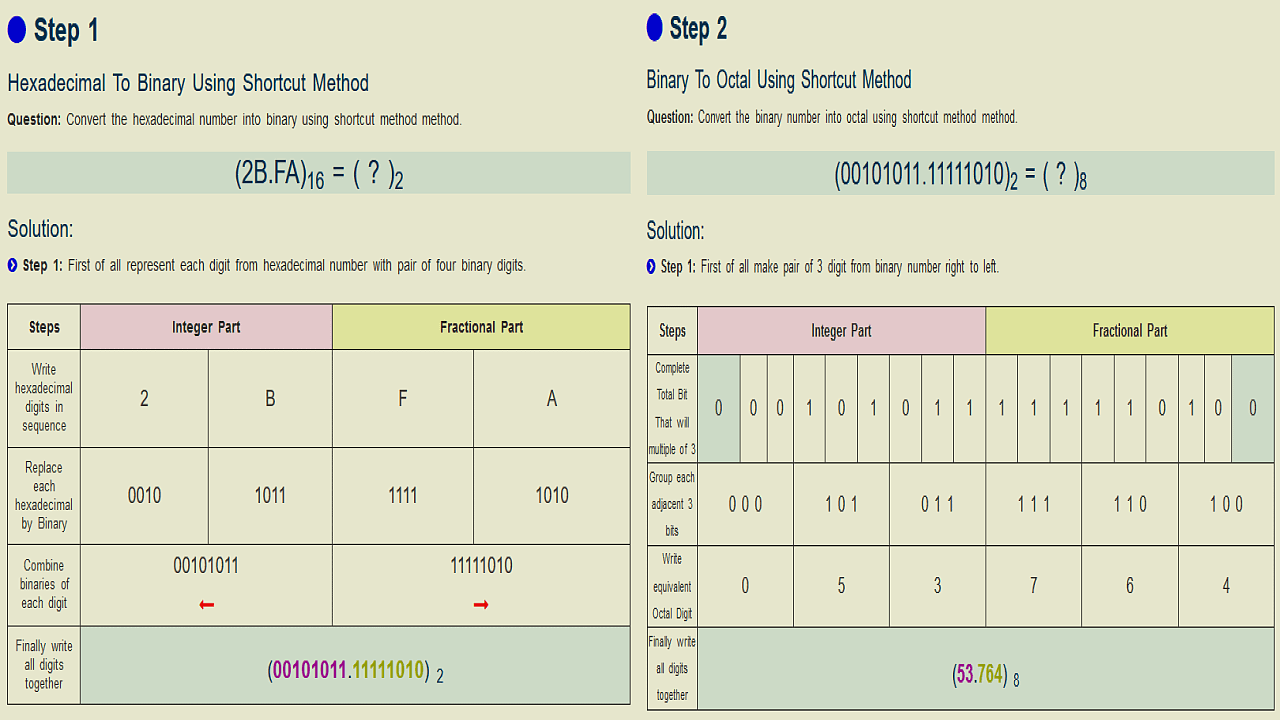
Task: Click octal digit cell '6'
Action: [1130, 586]
